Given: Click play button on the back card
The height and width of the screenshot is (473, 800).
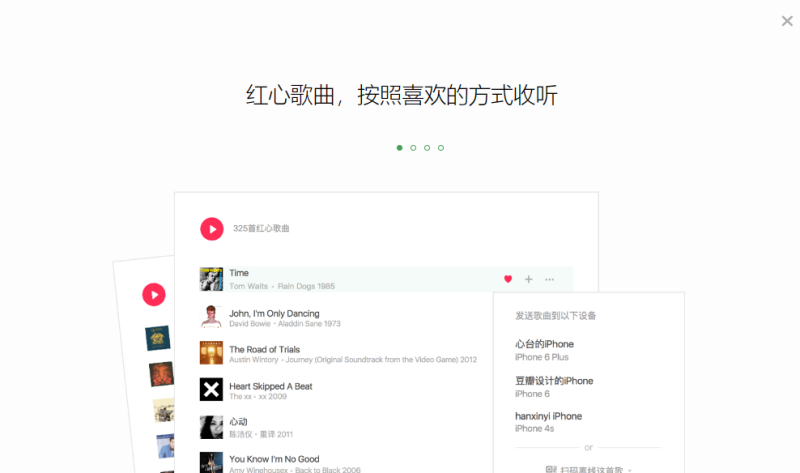Looking at the screenshot, I should point(154,295).
